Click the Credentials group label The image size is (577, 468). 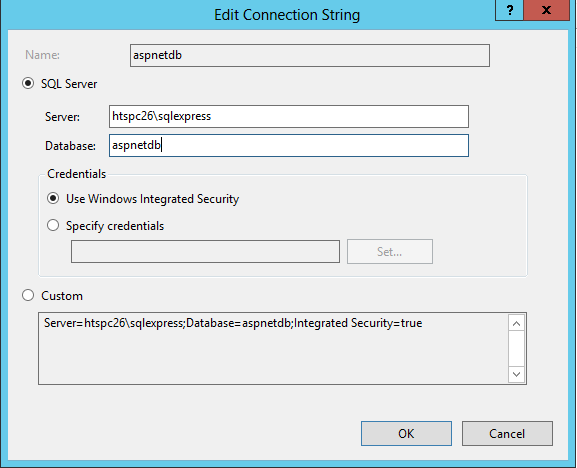(x=77, y=174)
